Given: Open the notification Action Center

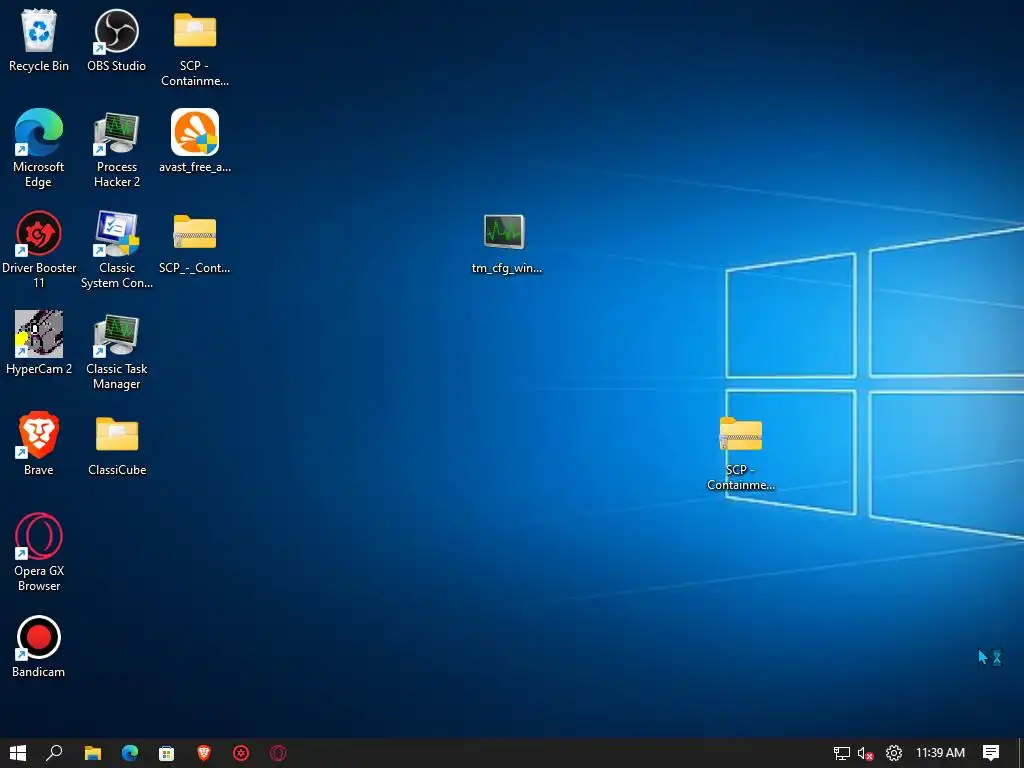Looking at the screenshot, I should tap(991, 753).
